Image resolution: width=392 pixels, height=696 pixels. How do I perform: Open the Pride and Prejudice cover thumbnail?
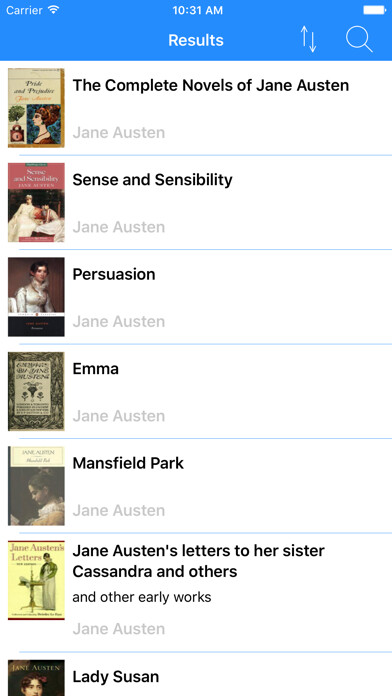tap(36, 108)
